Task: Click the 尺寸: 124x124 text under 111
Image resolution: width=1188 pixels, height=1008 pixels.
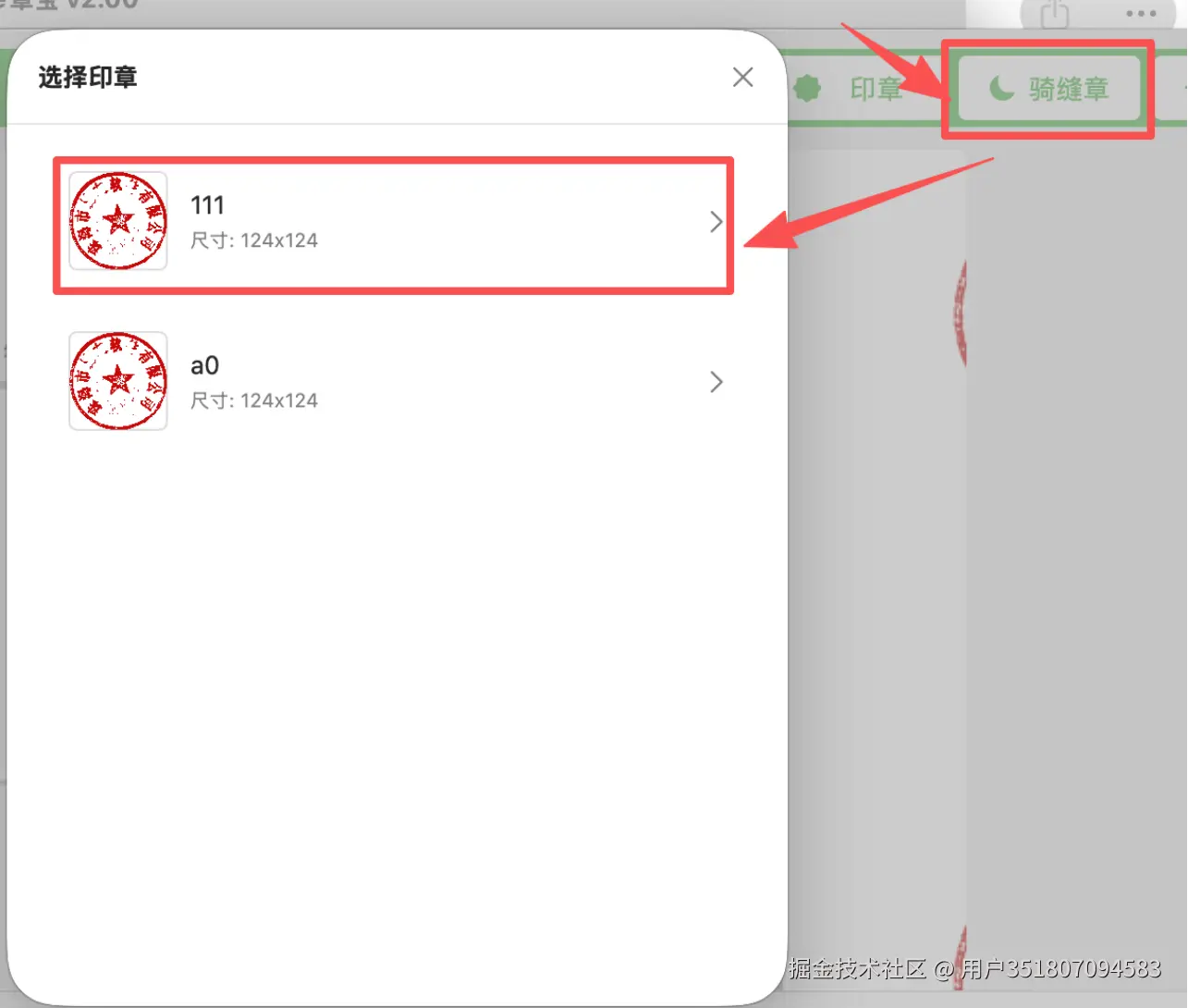Action: pyautogui.click(x=254, y=240)
